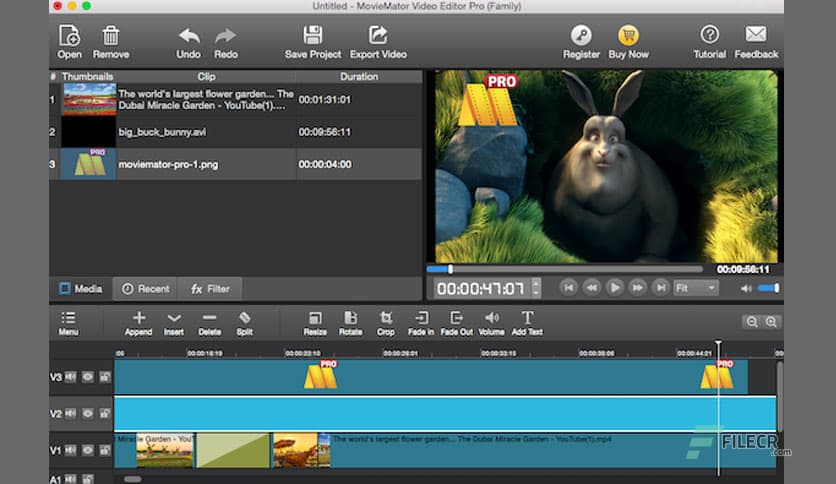This screenshot has height=484, width=836.
Task: Apply Fade Out effect
Action: [x=456, y=324]
